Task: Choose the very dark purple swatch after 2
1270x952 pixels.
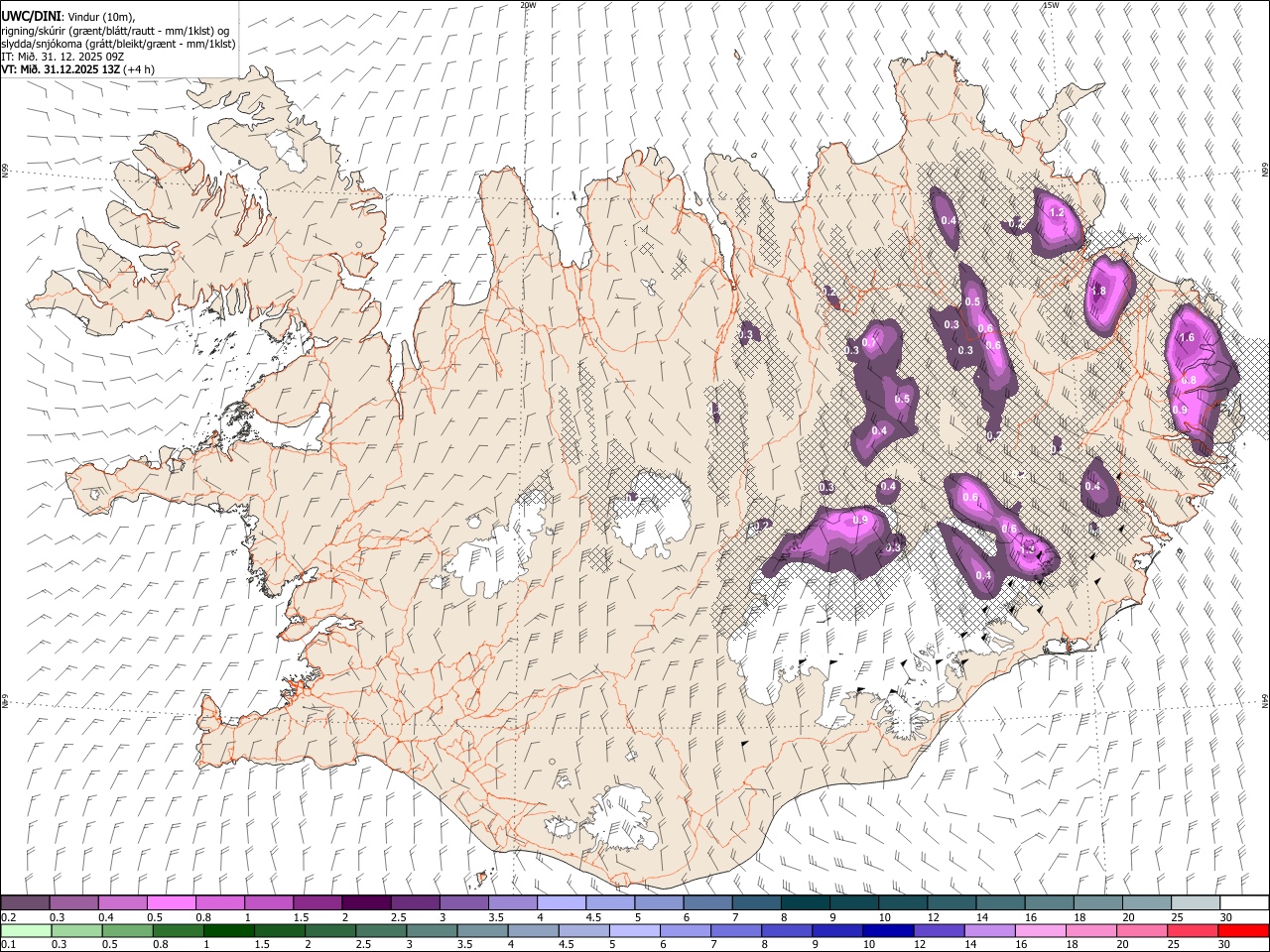Action: click(365, 903)
